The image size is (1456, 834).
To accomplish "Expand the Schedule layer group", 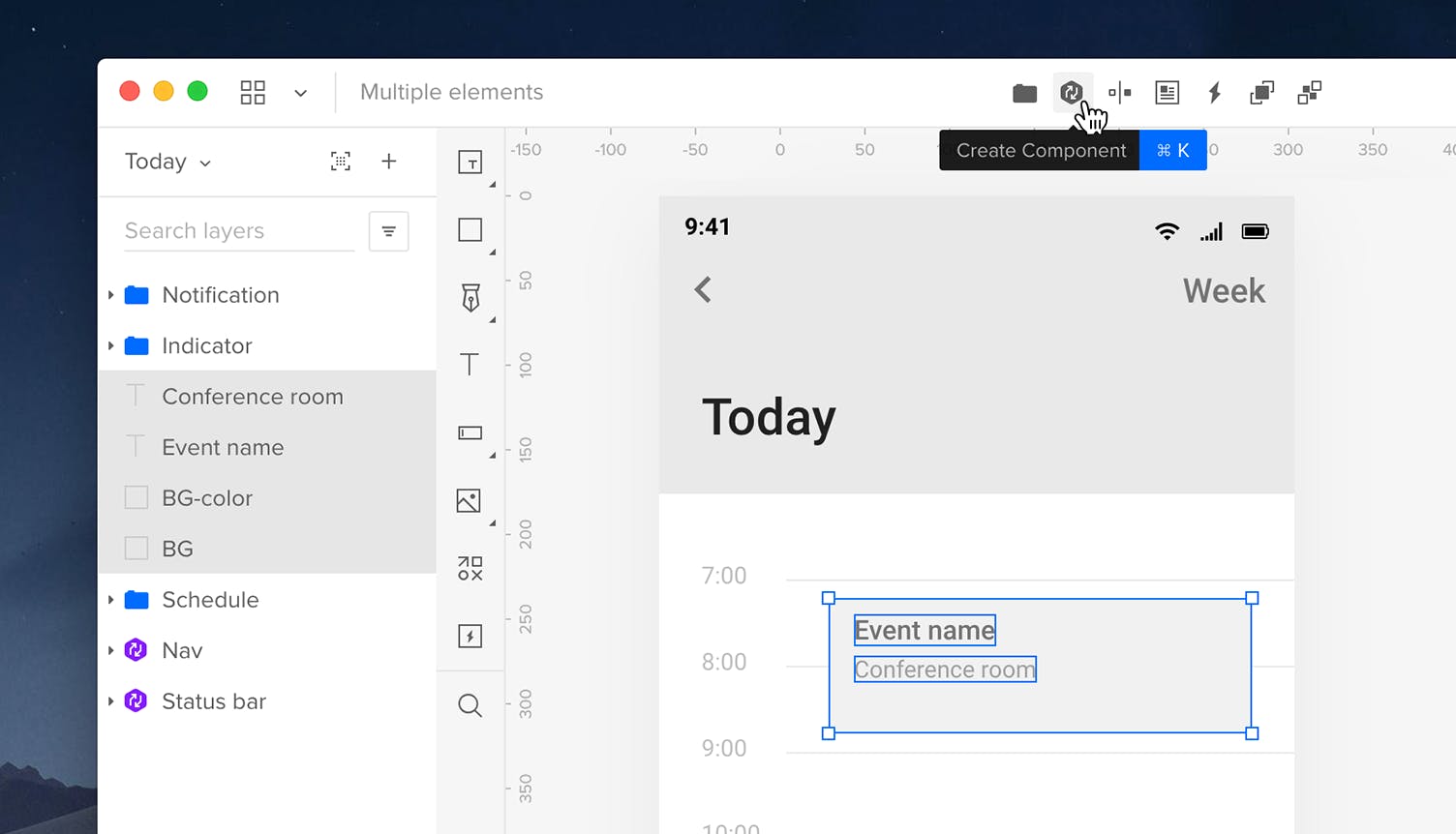I will (x=111, y=600).
